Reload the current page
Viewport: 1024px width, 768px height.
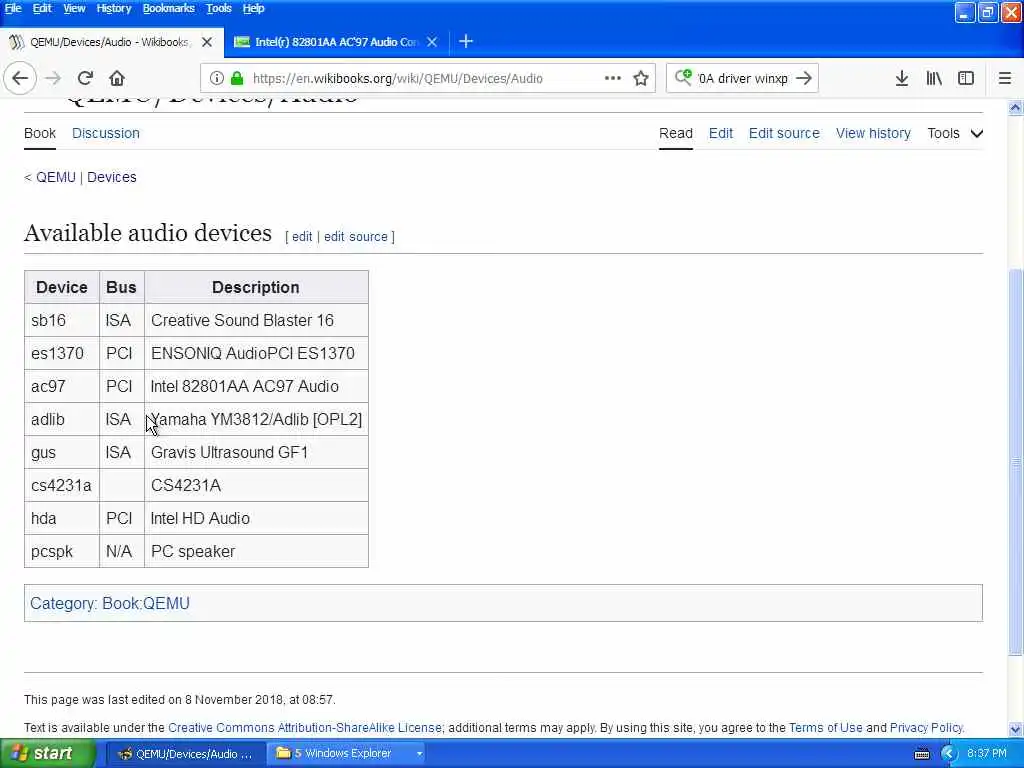coord(85,78)
